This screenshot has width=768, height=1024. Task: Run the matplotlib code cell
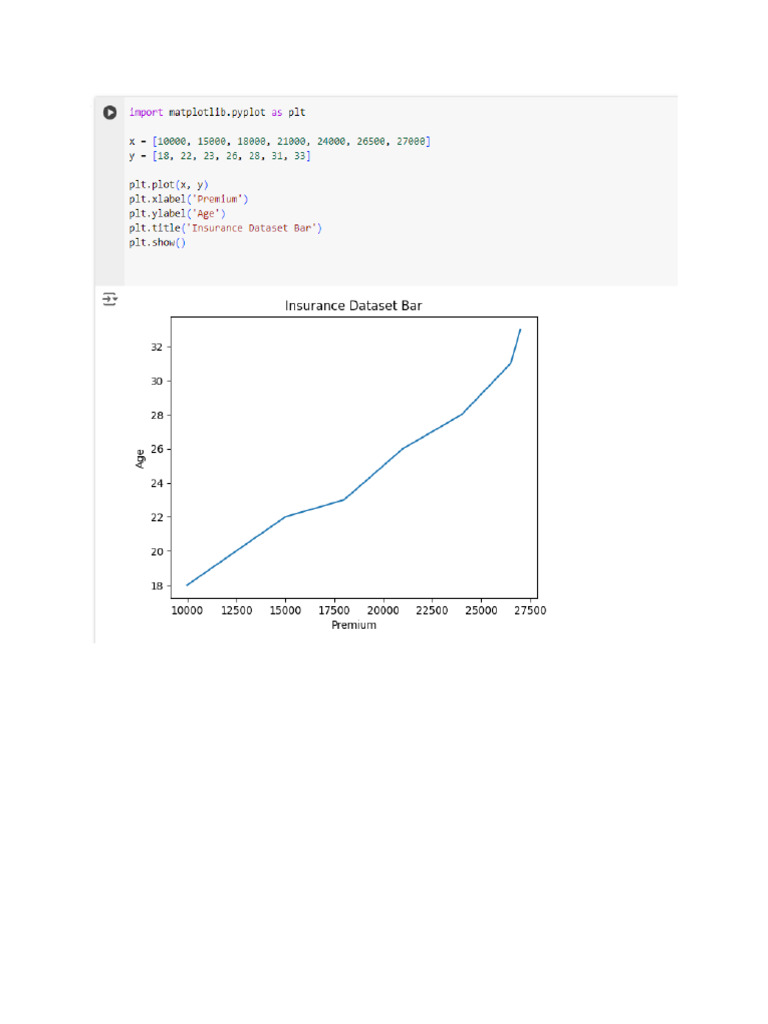pyautogui.click(x=110, y=112)
